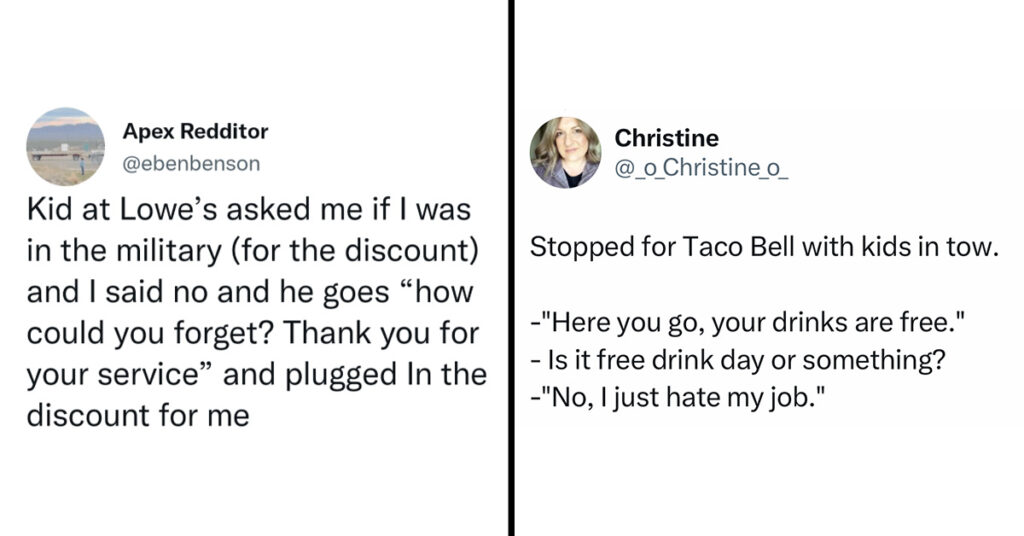Select the last line "discount for me"
This screenshot has width=1024, height=536.
pyautogui.click(x=138, y=415)
